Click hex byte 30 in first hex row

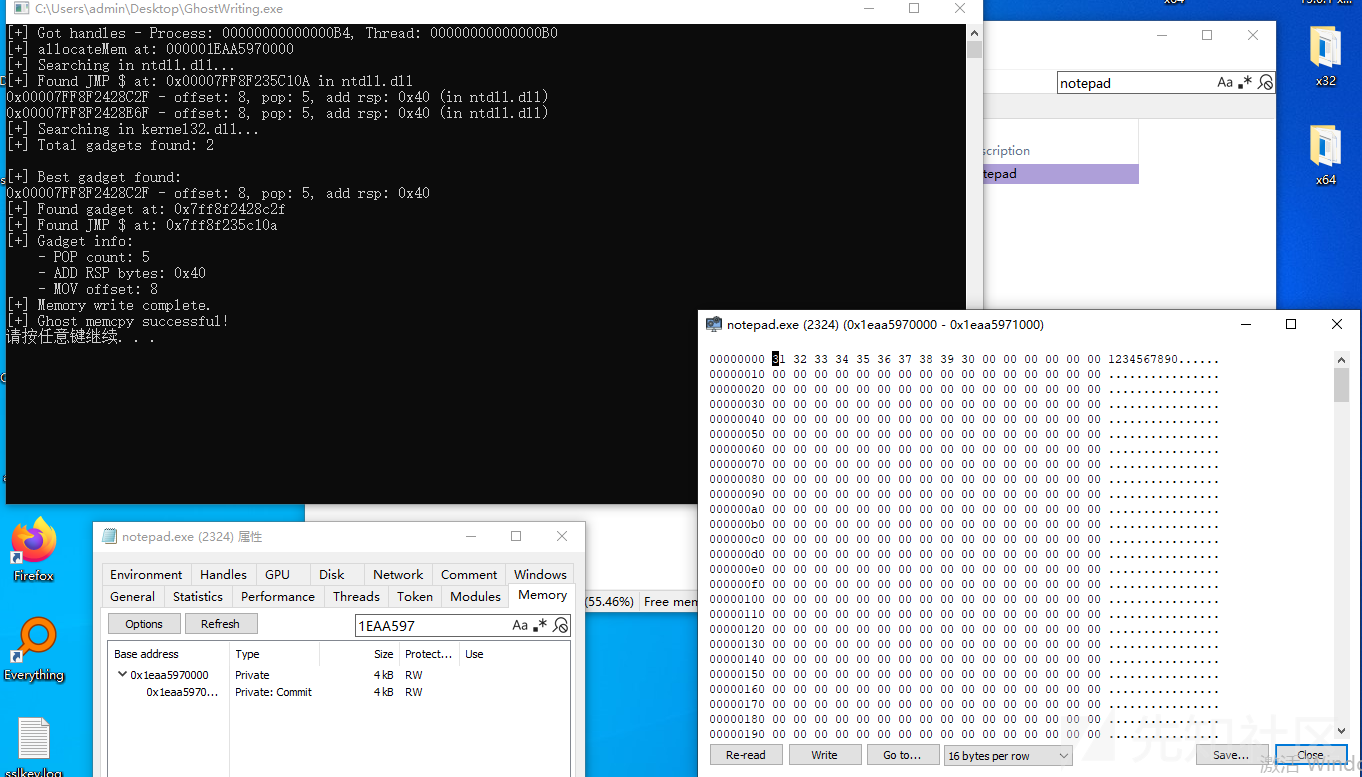pyautogui.click(x=968, y=359)
